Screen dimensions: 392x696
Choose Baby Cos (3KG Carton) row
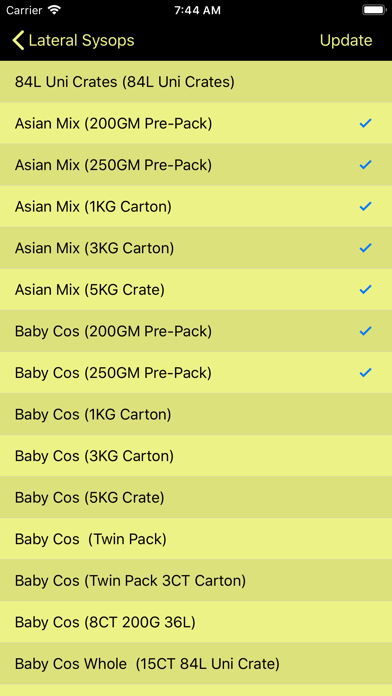tap(196, 456)
